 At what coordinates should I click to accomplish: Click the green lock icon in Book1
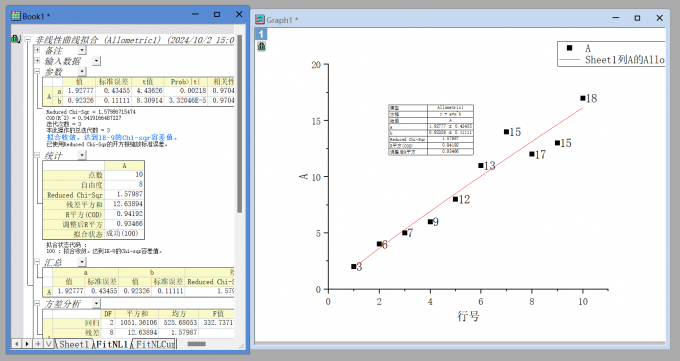(16, 39)
